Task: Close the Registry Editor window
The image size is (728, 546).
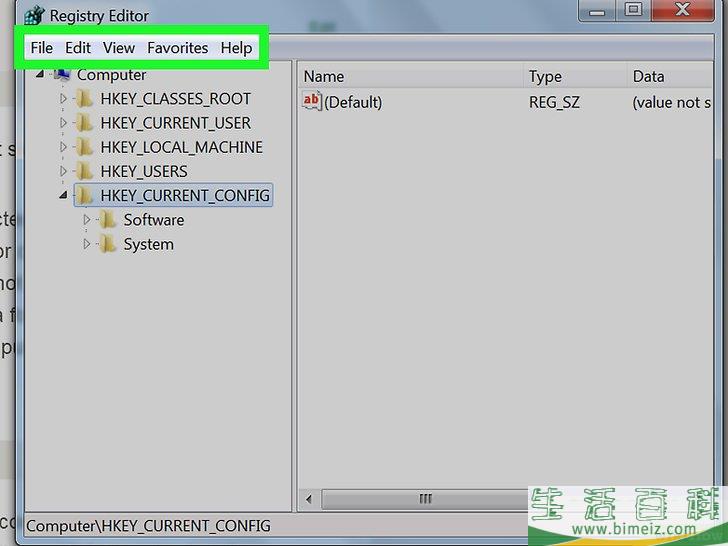Action: [682, 10]
